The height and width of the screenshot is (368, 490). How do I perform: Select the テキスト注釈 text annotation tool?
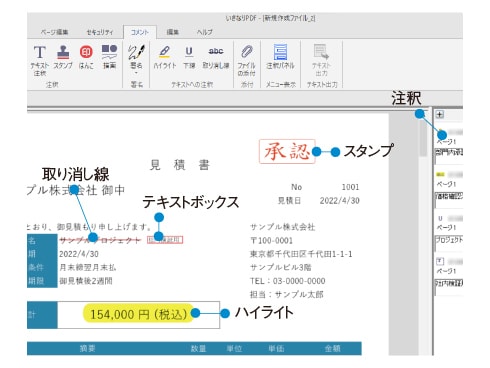pos(40,60)
